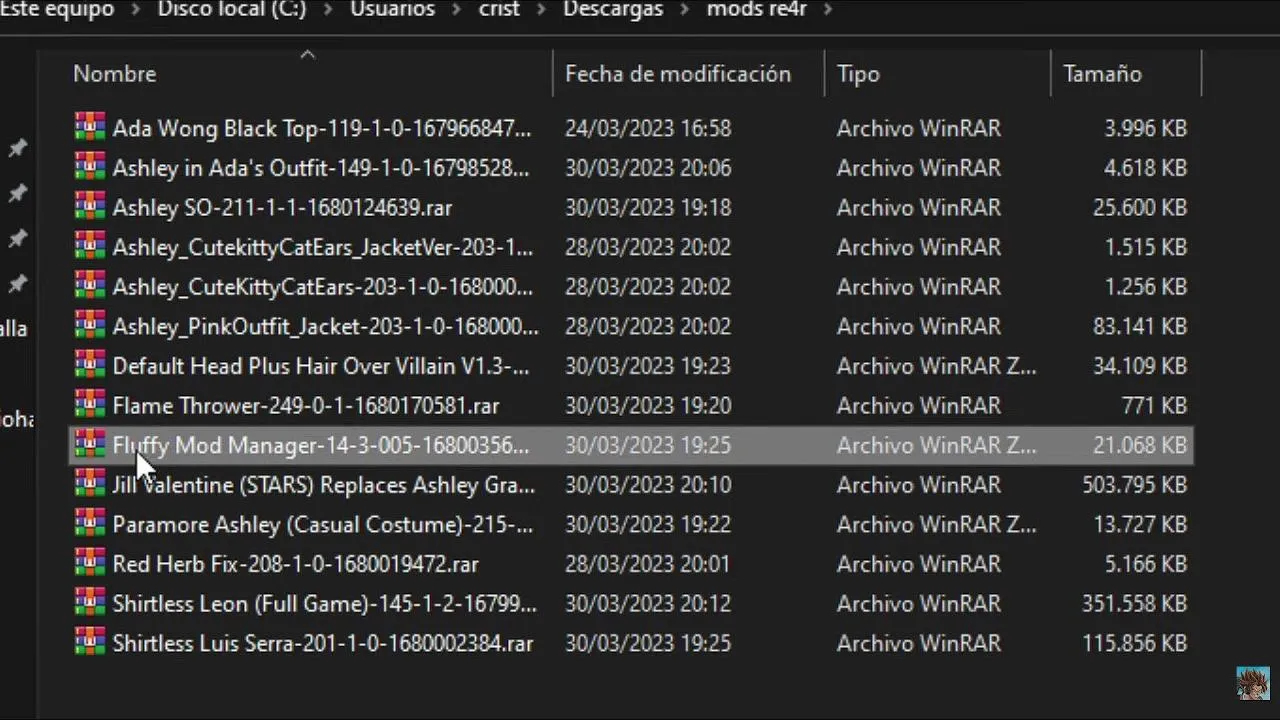Click the icon of Ashley_CuteKittyCatEars_JacketVer file

(89, 246)
